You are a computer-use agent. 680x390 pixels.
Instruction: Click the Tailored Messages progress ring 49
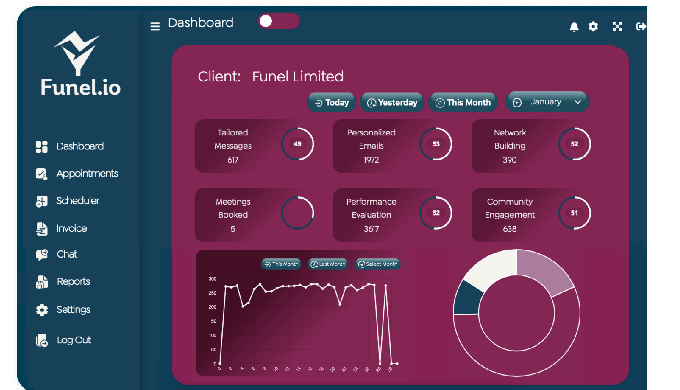tap(298, 144)
